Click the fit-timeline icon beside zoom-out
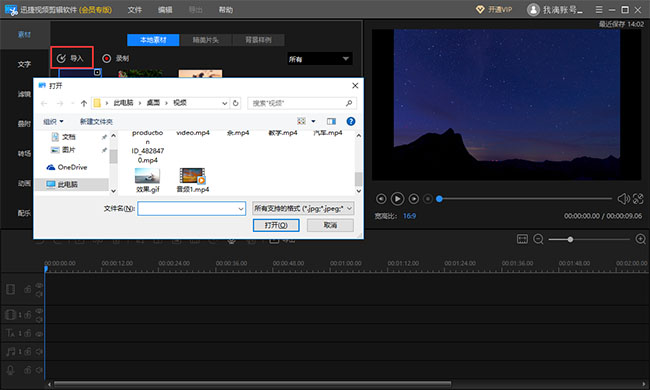This screenshot has width=650, height=390. coord(522,239)
